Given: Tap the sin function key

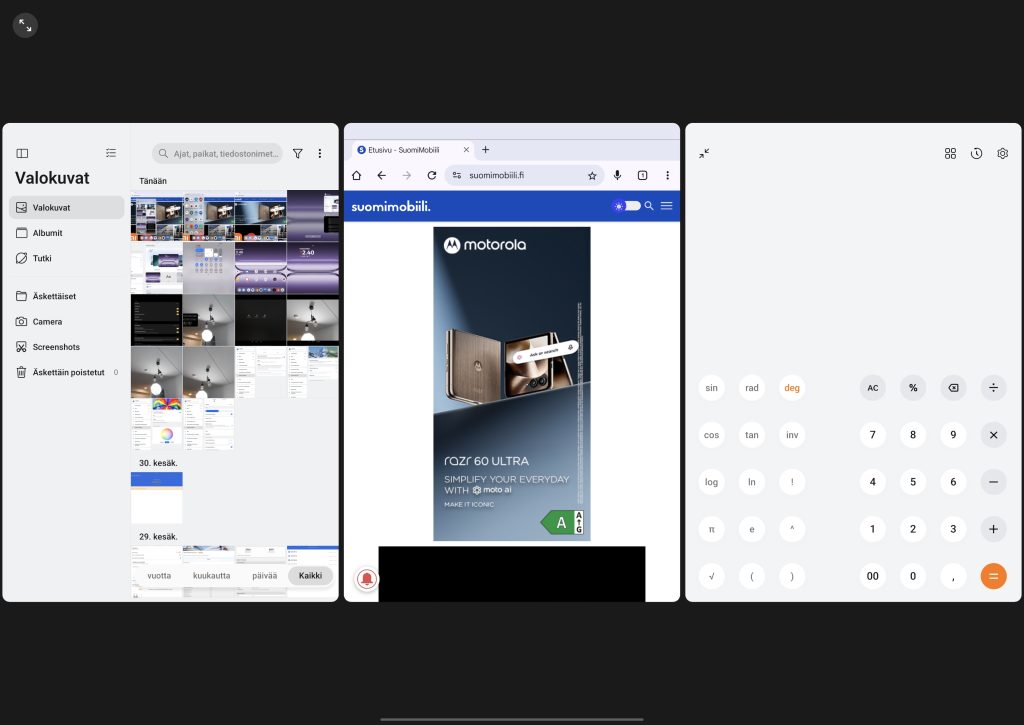Looking at the screenshot, I should [x=711, y=388].
